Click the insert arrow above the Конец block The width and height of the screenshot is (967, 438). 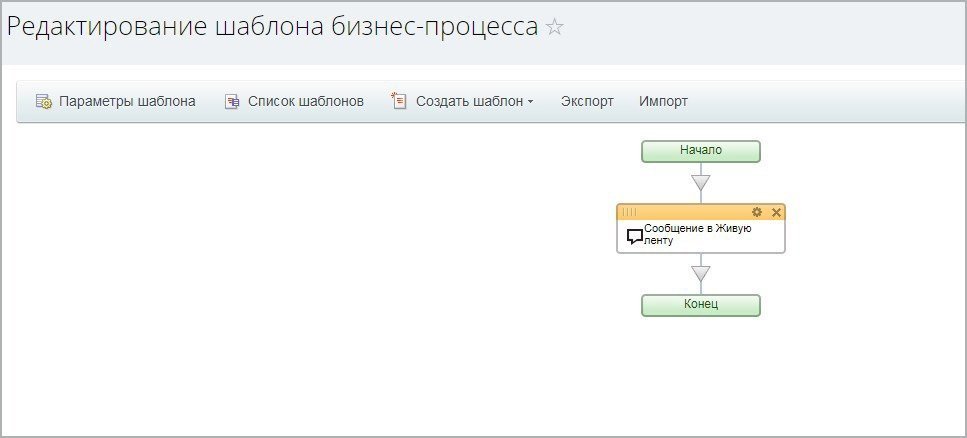pyautogui.click(x=701, y=273)
